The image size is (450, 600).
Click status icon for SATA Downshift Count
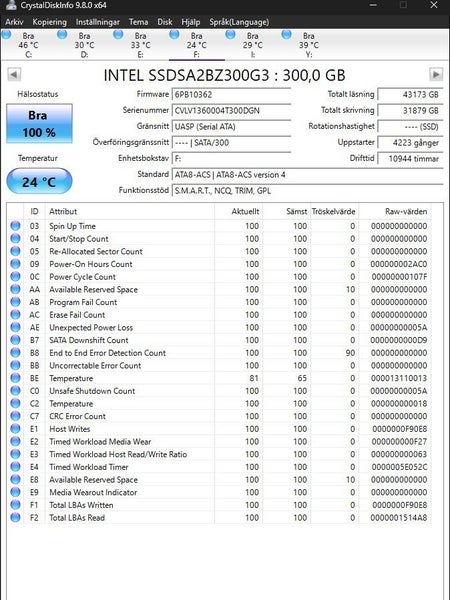pos(15,340)
